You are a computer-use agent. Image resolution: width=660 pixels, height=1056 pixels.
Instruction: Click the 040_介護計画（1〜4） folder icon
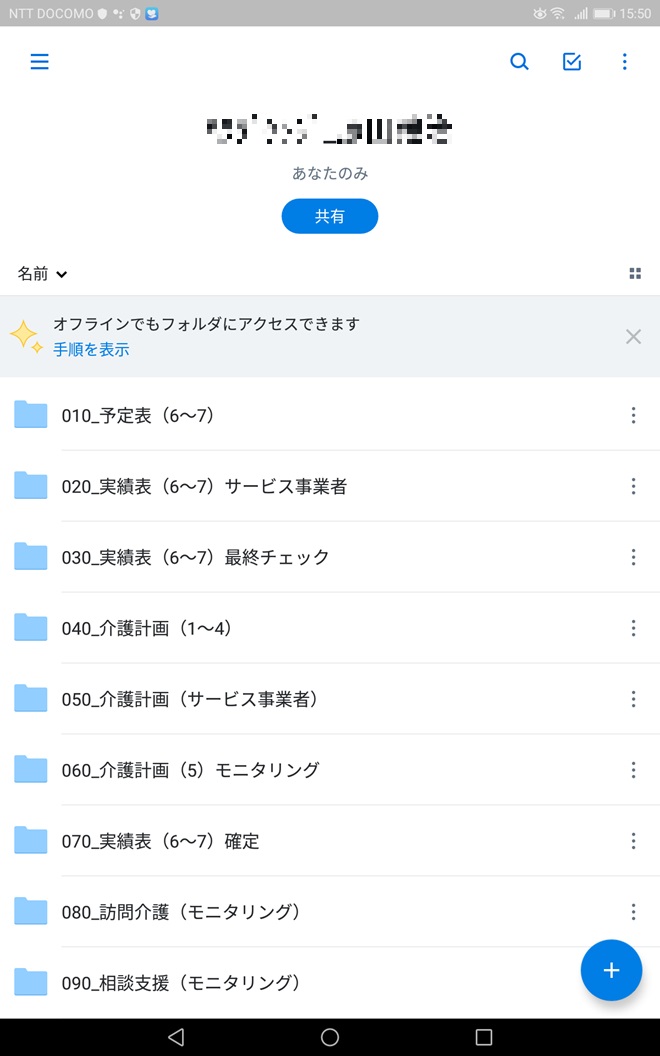[31, 628]
